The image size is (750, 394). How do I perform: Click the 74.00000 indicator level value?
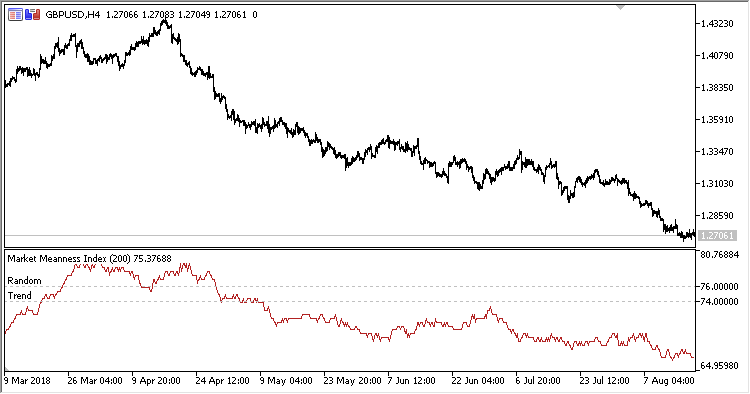[719, 302]
